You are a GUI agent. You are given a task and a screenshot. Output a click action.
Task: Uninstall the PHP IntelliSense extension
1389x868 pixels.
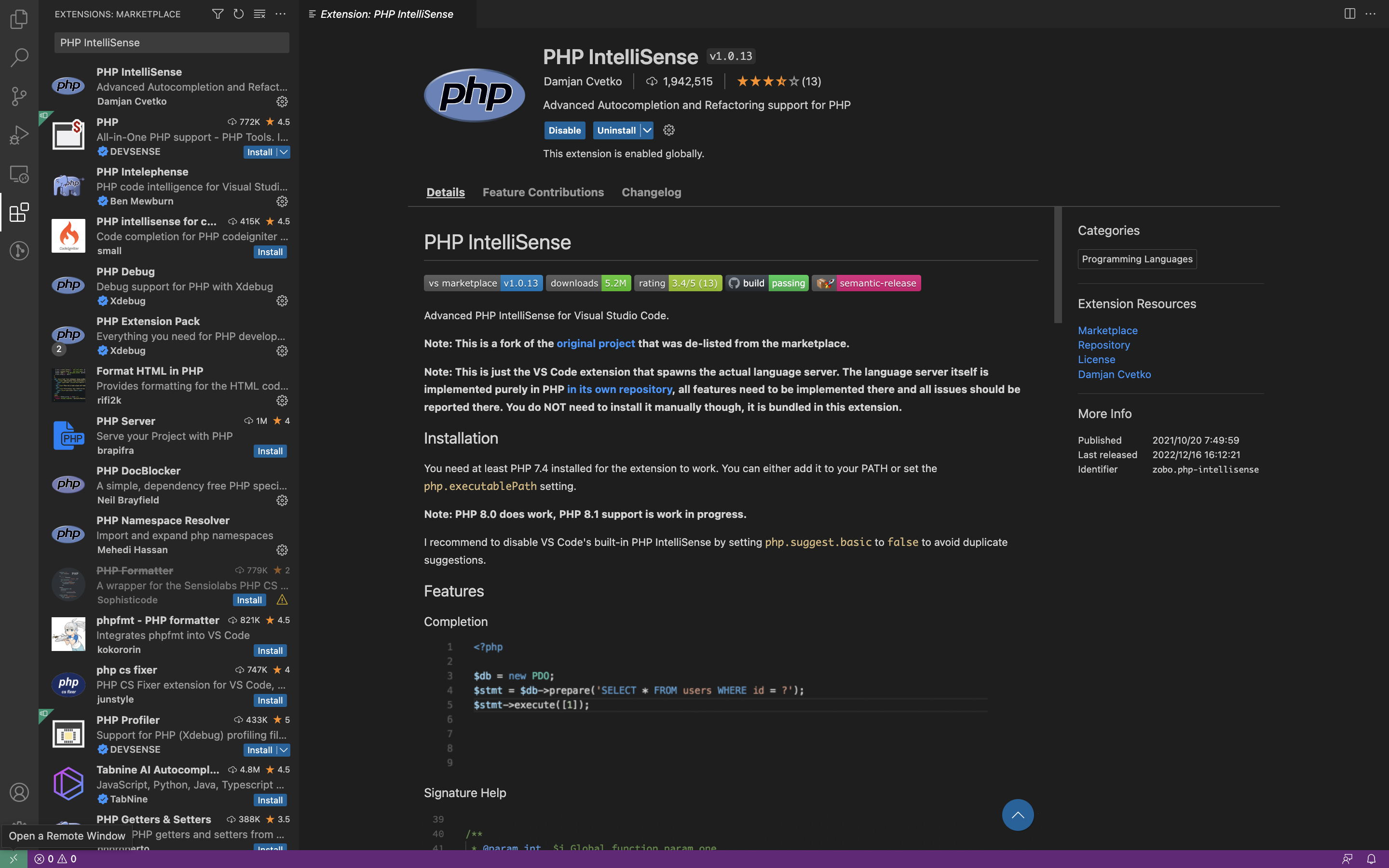pyautogui.click(x=616, y=130)
